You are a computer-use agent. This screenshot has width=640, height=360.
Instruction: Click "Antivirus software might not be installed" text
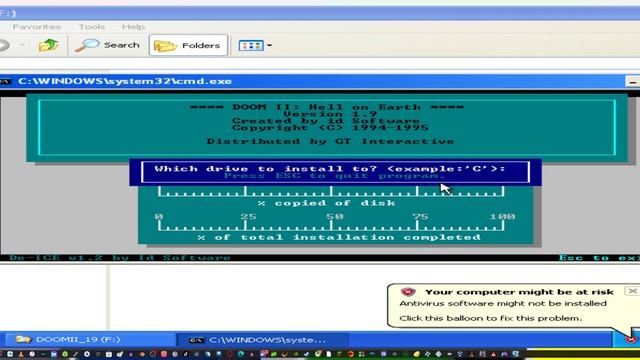click(x=503, y=303)
